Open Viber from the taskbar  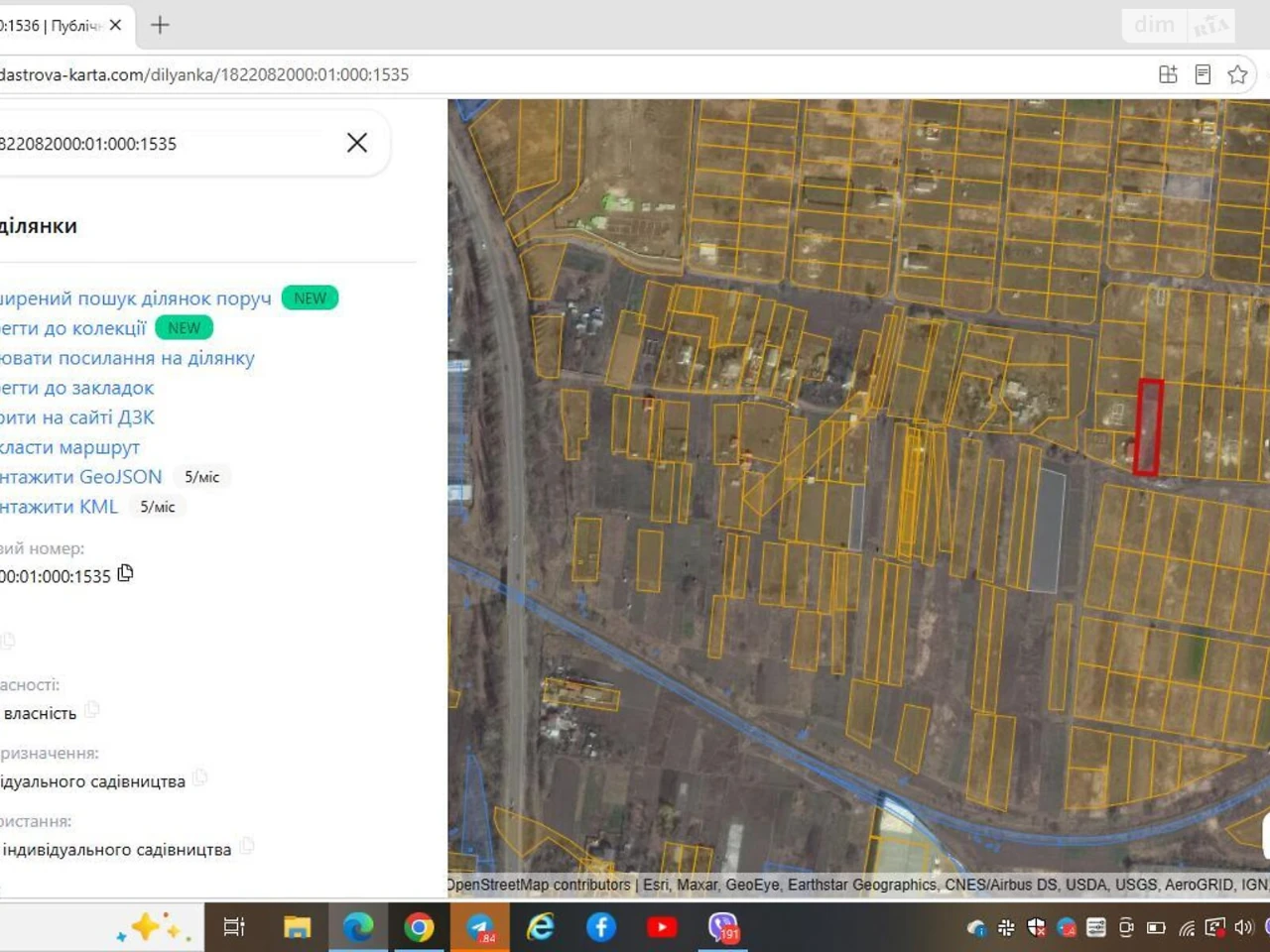point(723,927)
